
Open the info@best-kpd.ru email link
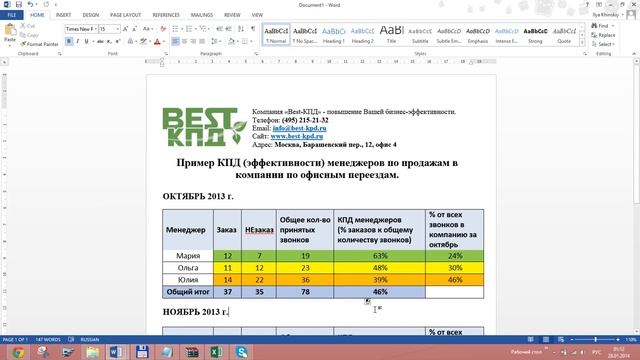coord(300,128)
